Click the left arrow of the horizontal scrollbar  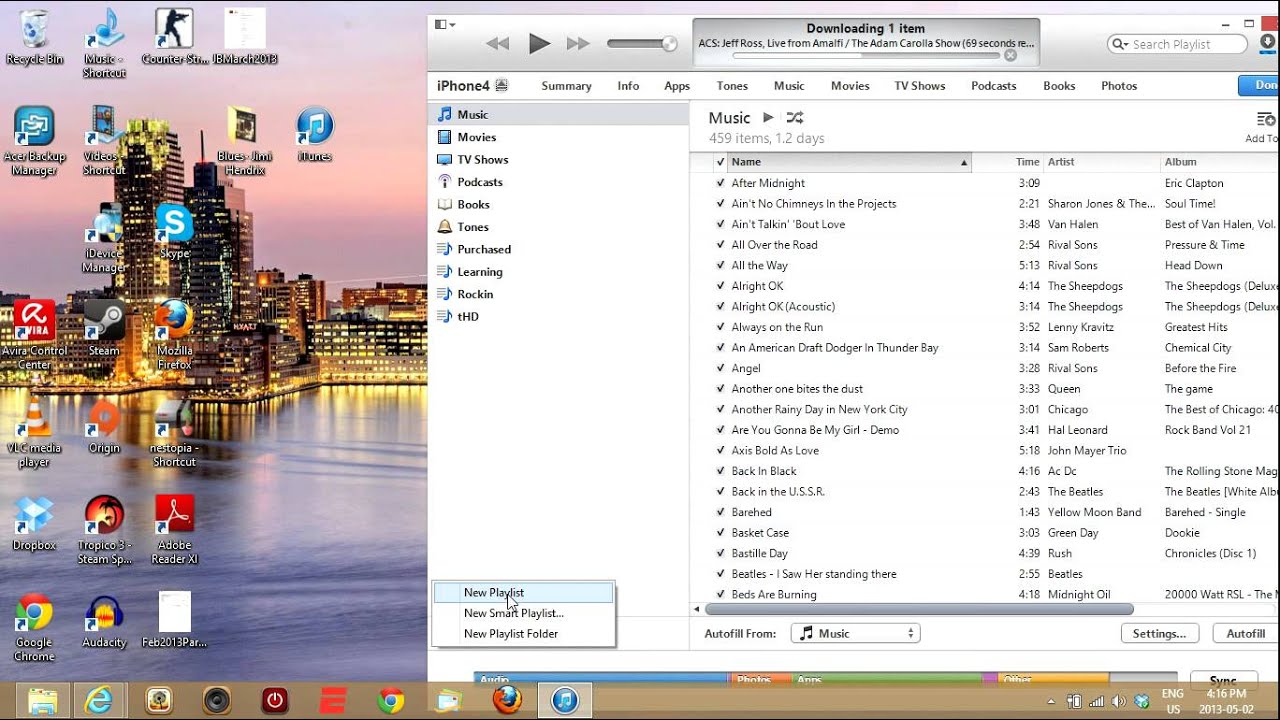tap(697, 609)
